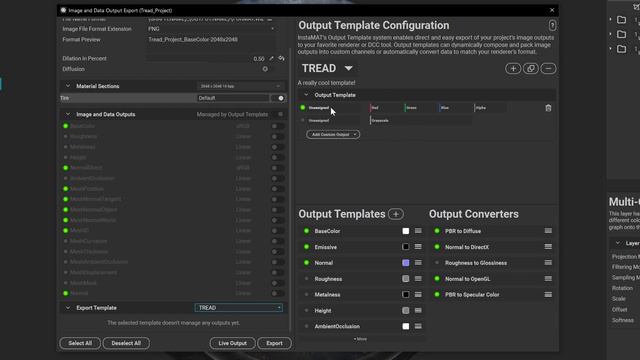Viewport: 640px width, 360px height.
Task: Open the Export Template TREAD combo box
Action: pyautogui.click(x=239, y=308)
